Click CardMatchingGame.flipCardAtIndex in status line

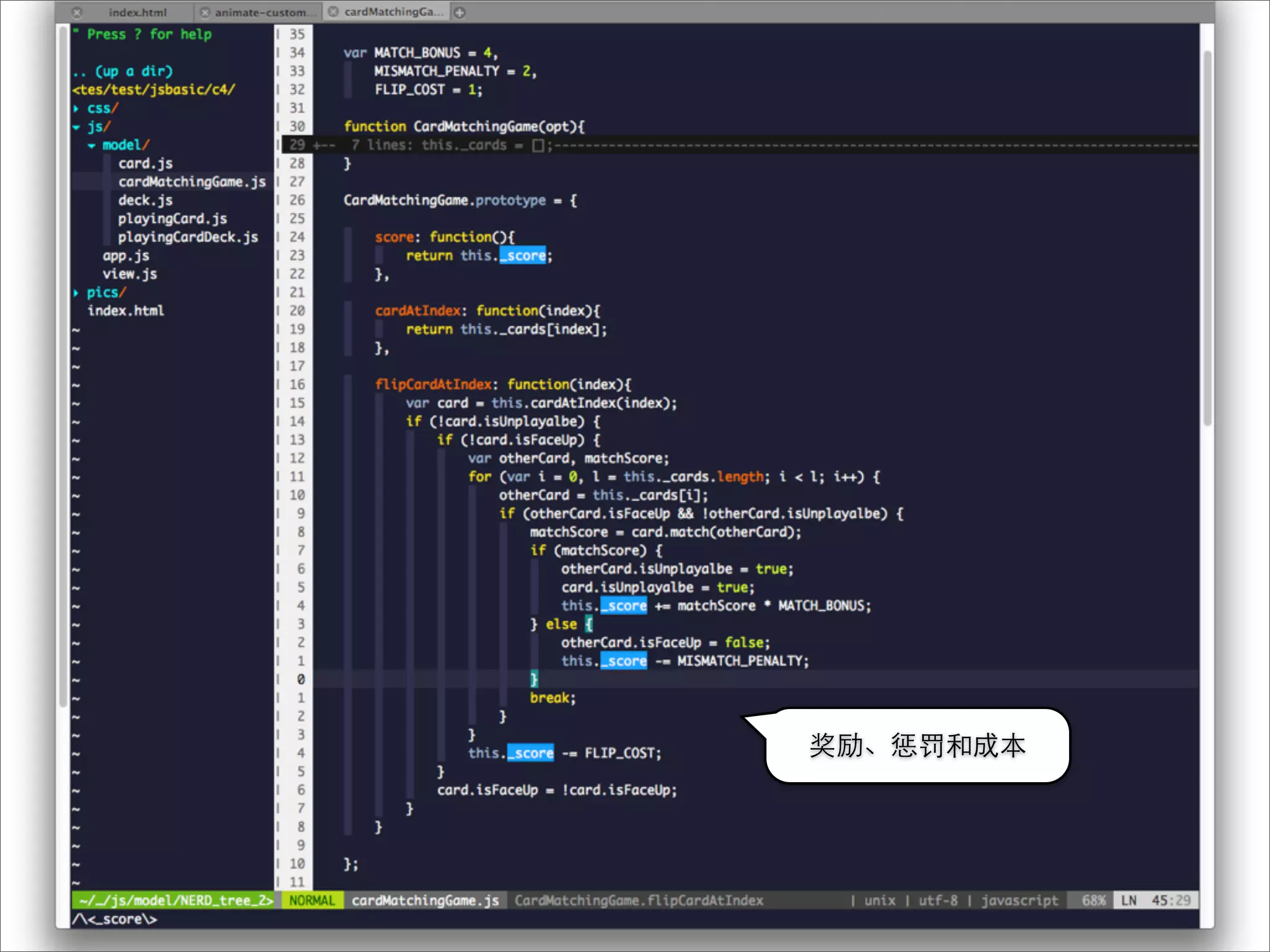[x=639, y=901]
